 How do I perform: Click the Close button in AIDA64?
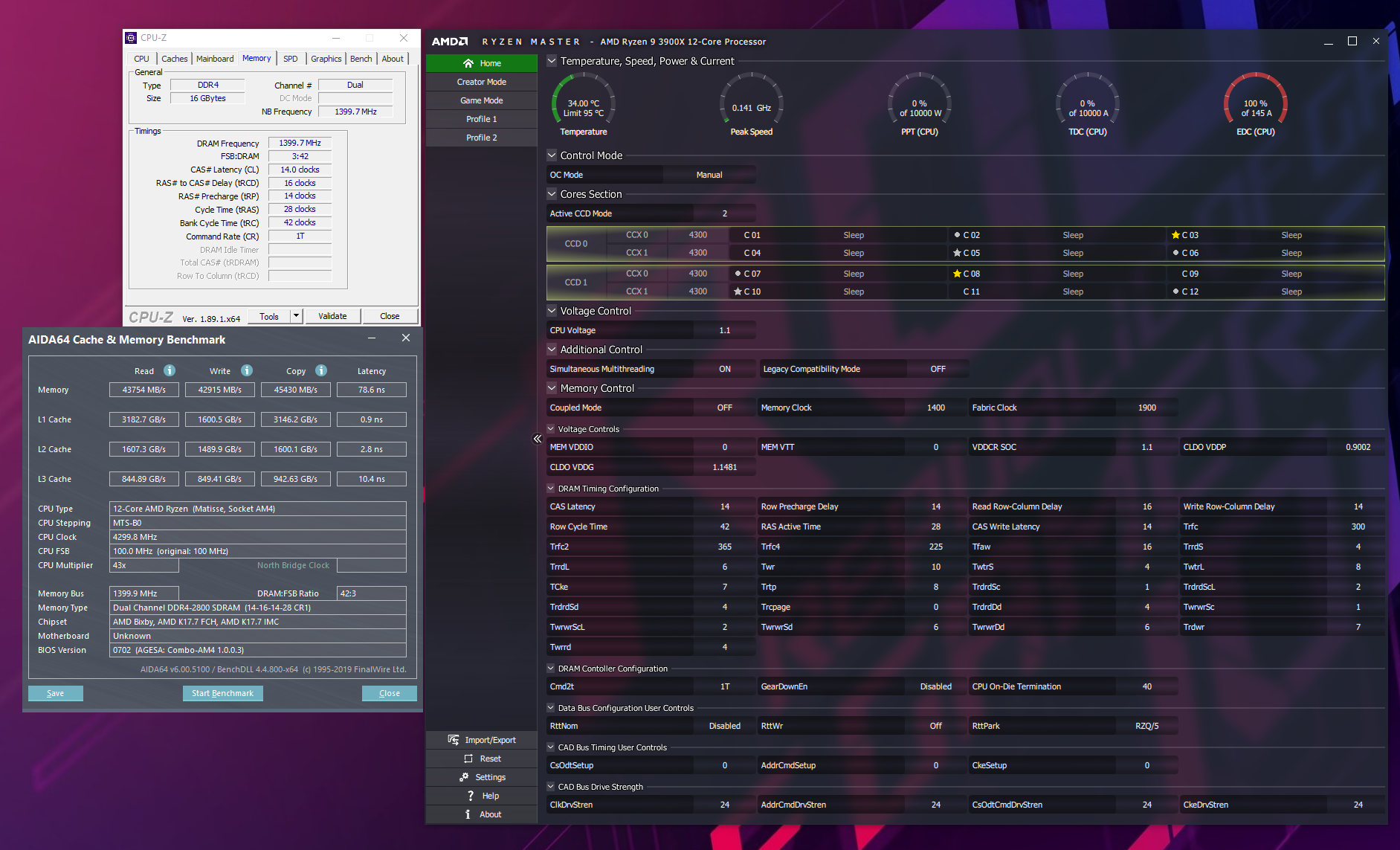pyautogui.click(x=389, y=693)
